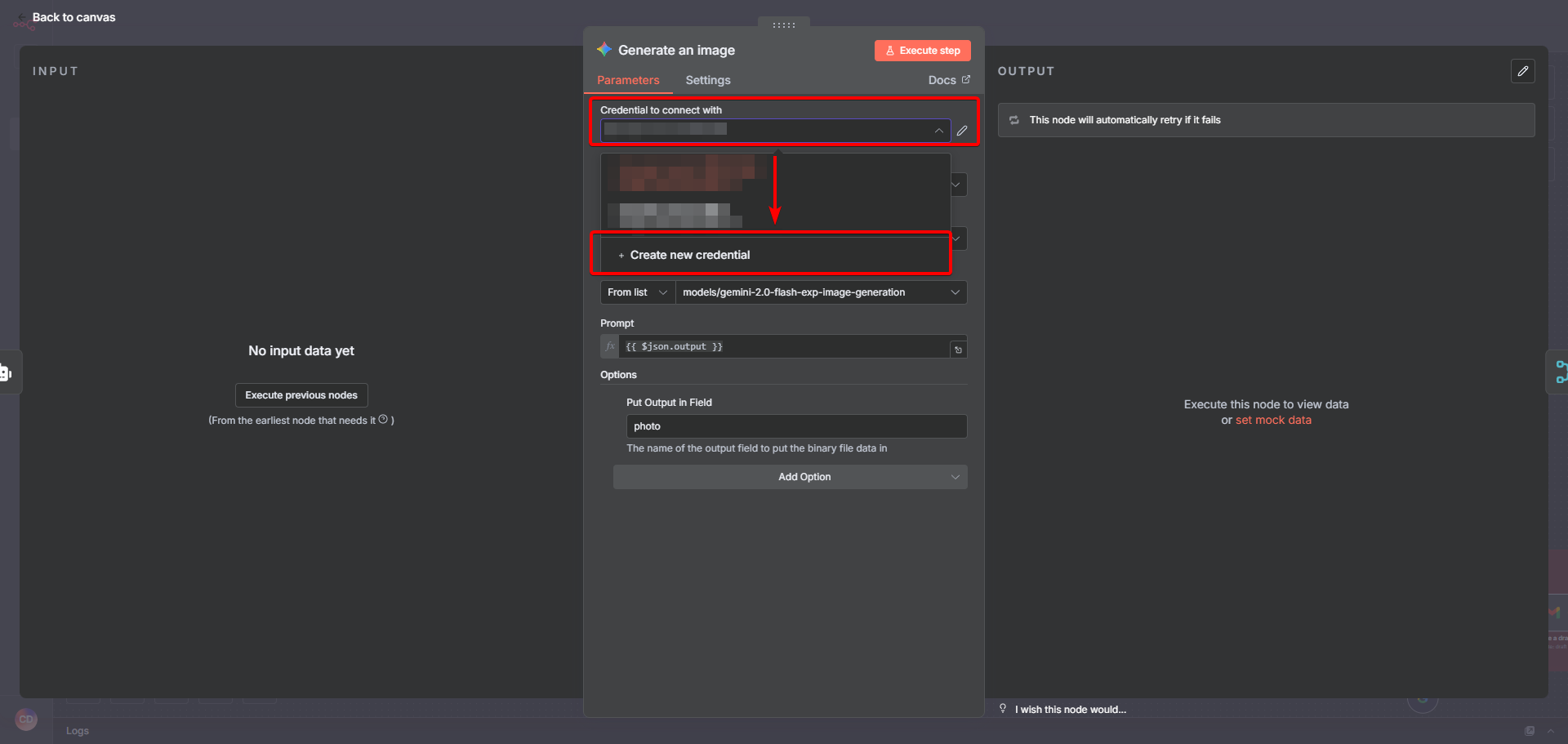Screen dimensions: 1568x744
Task: Click the help clock icon under Execute previous nodes
Action: pyautogui.click(x=383, y=420)
